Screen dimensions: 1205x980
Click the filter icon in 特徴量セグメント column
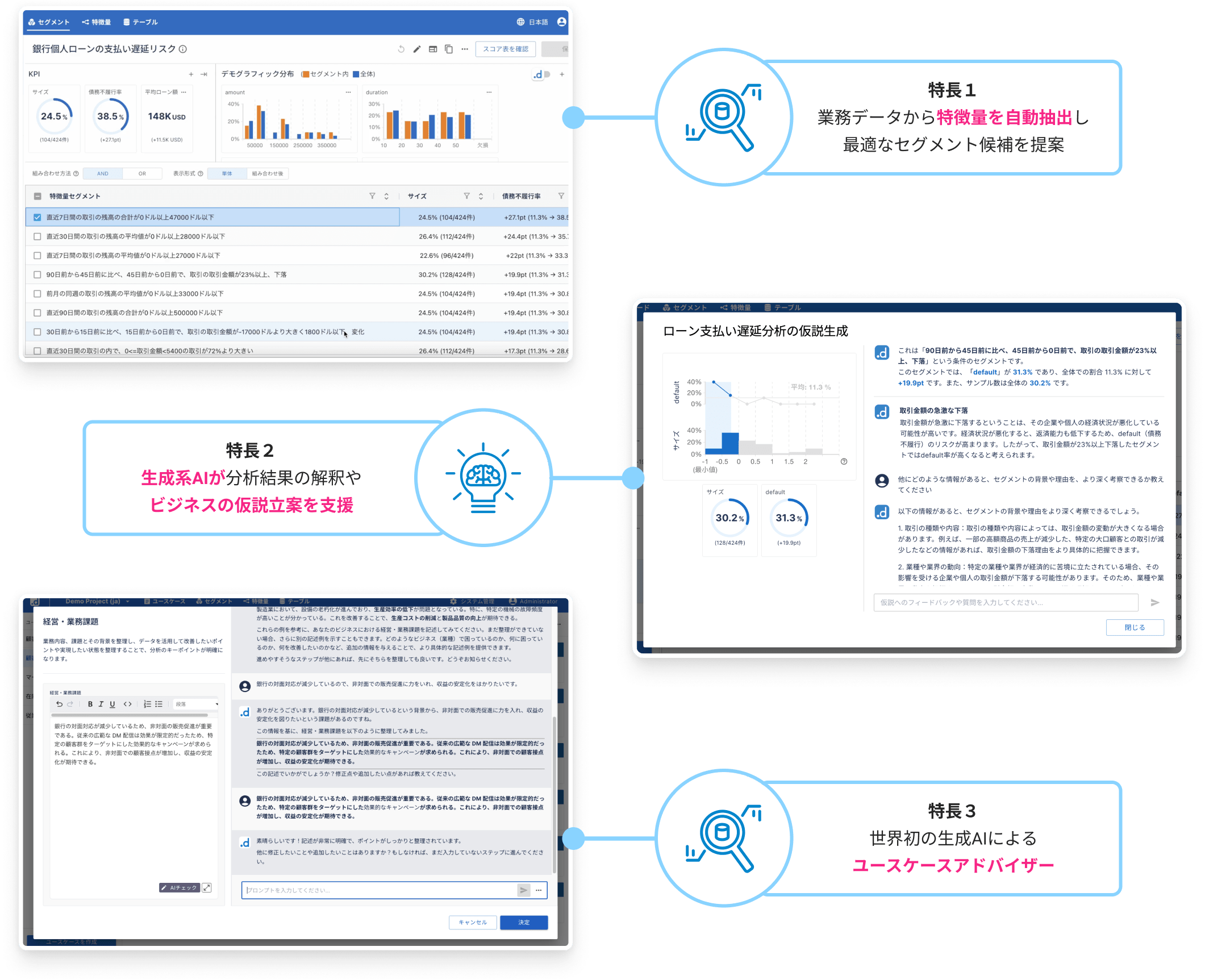(372, 197)
